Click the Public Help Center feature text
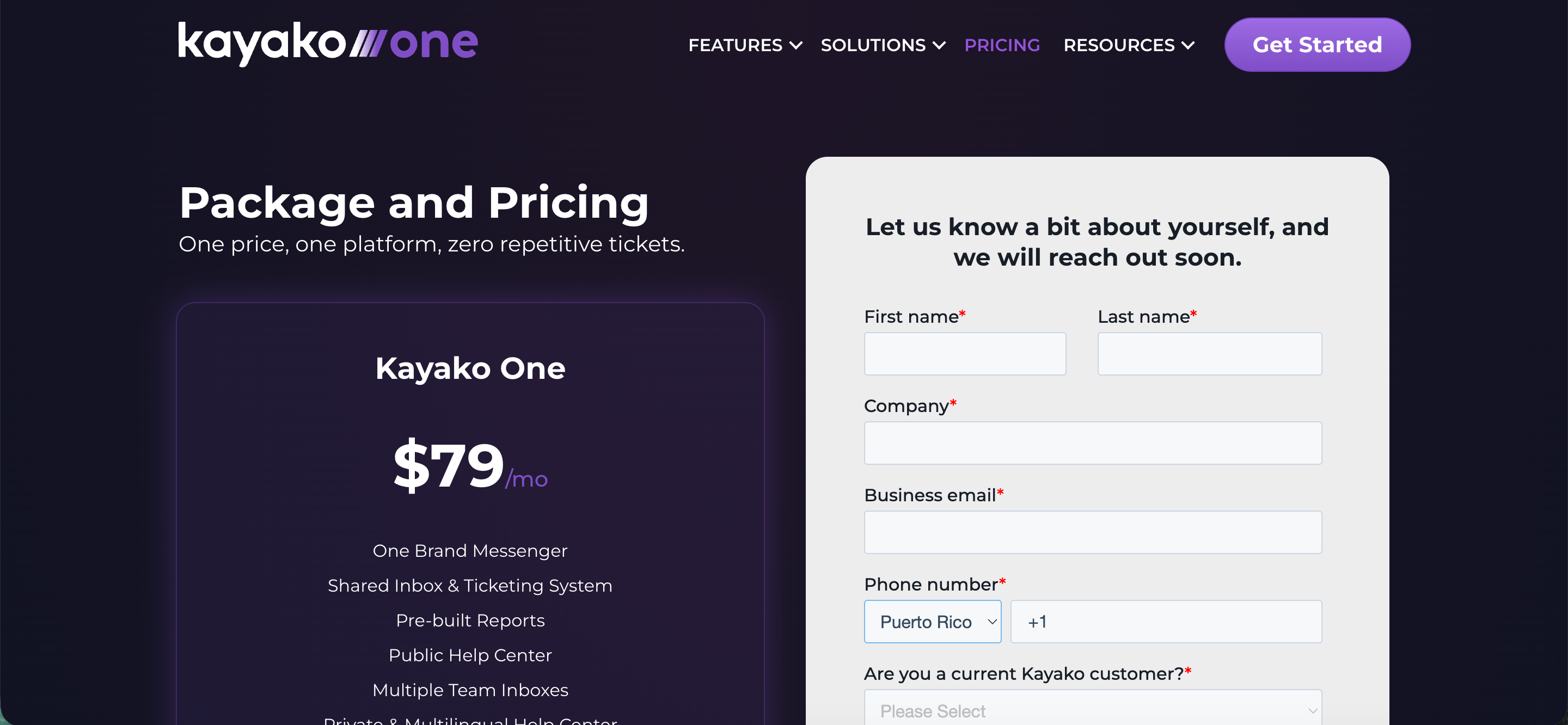Viewport: 1568px width, 725px height. pos(469,655)
